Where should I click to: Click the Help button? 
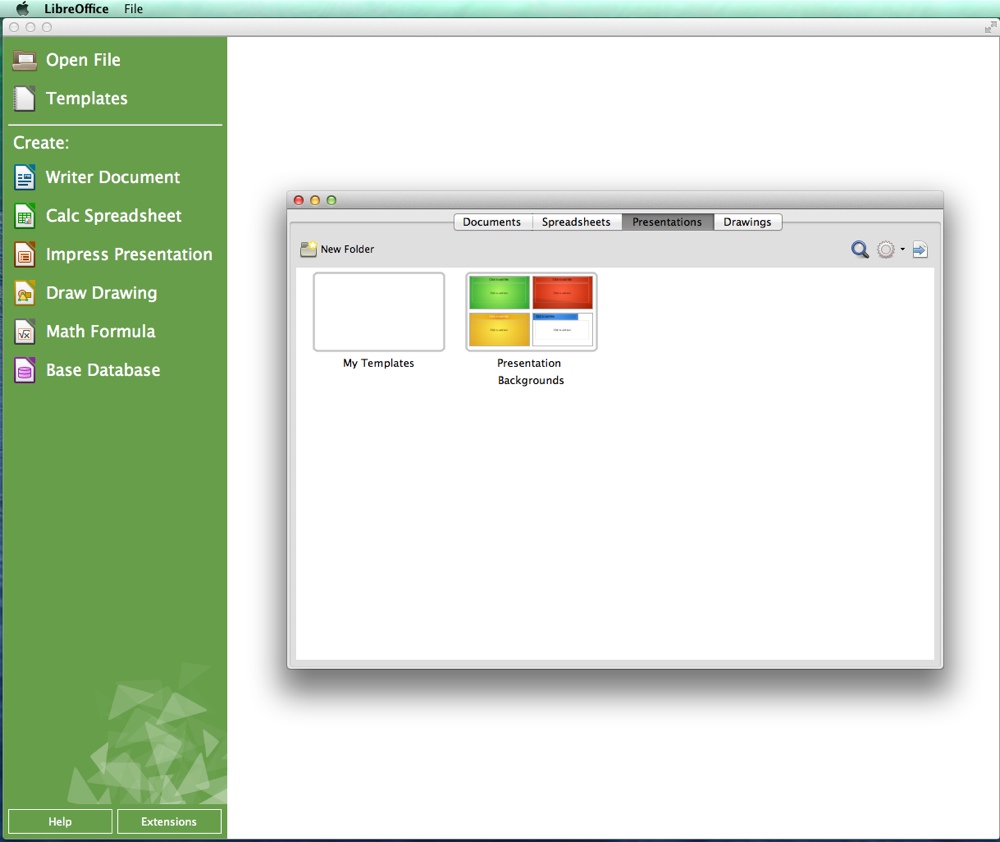coord(60,822)
